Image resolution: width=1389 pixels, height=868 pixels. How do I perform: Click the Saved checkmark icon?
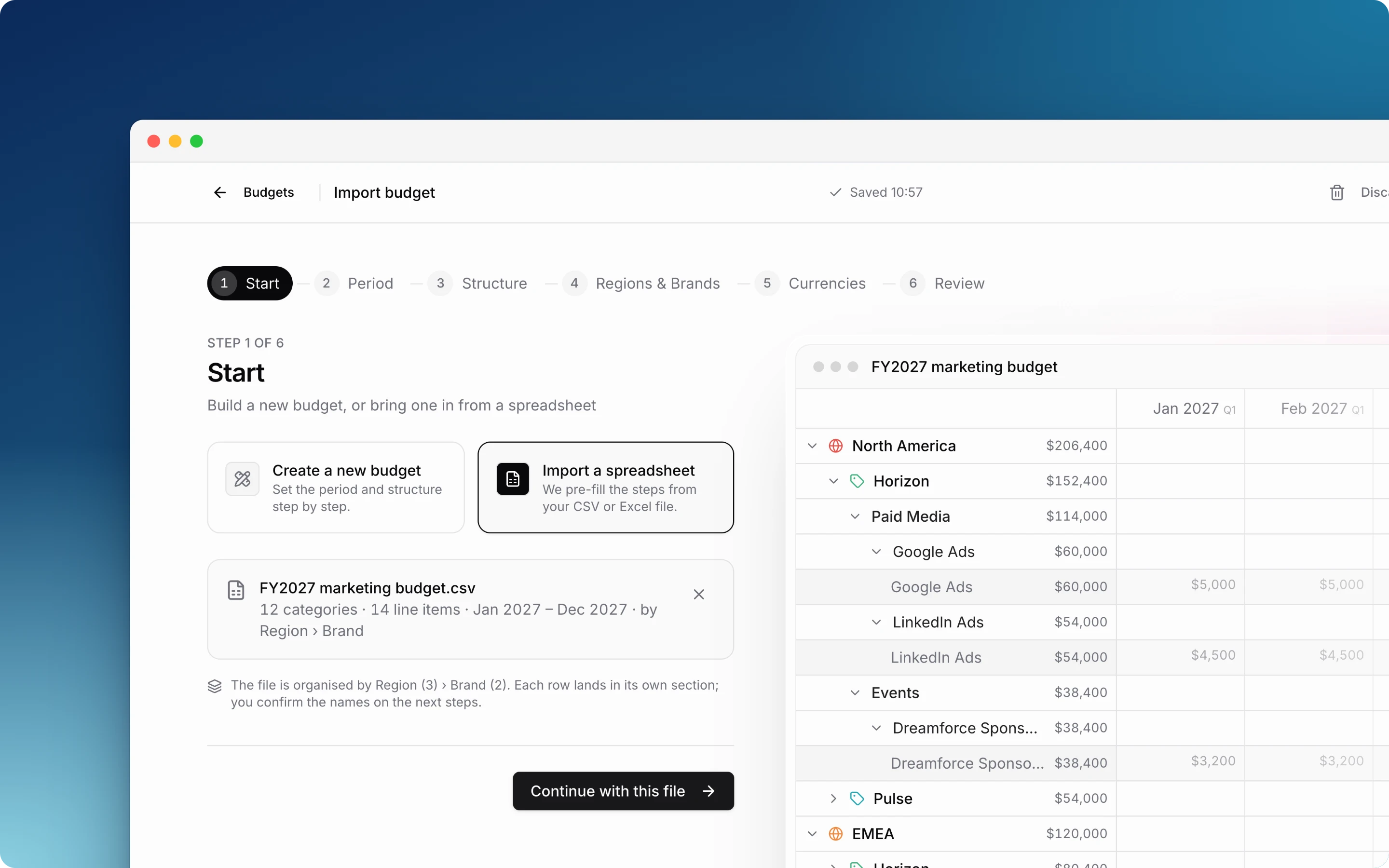pos(835,192)
